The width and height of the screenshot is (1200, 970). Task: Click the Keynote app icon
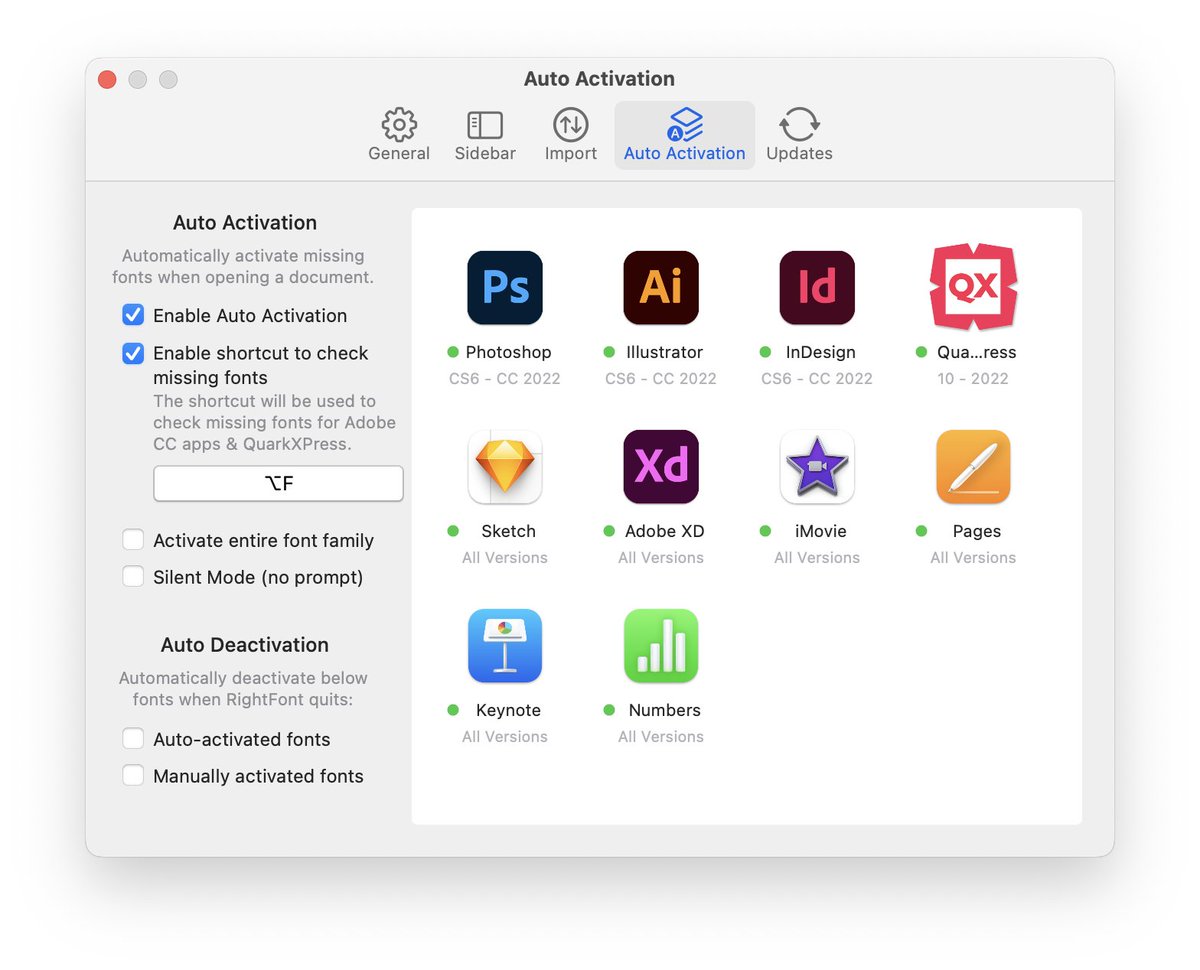click(x=505, y=646)
